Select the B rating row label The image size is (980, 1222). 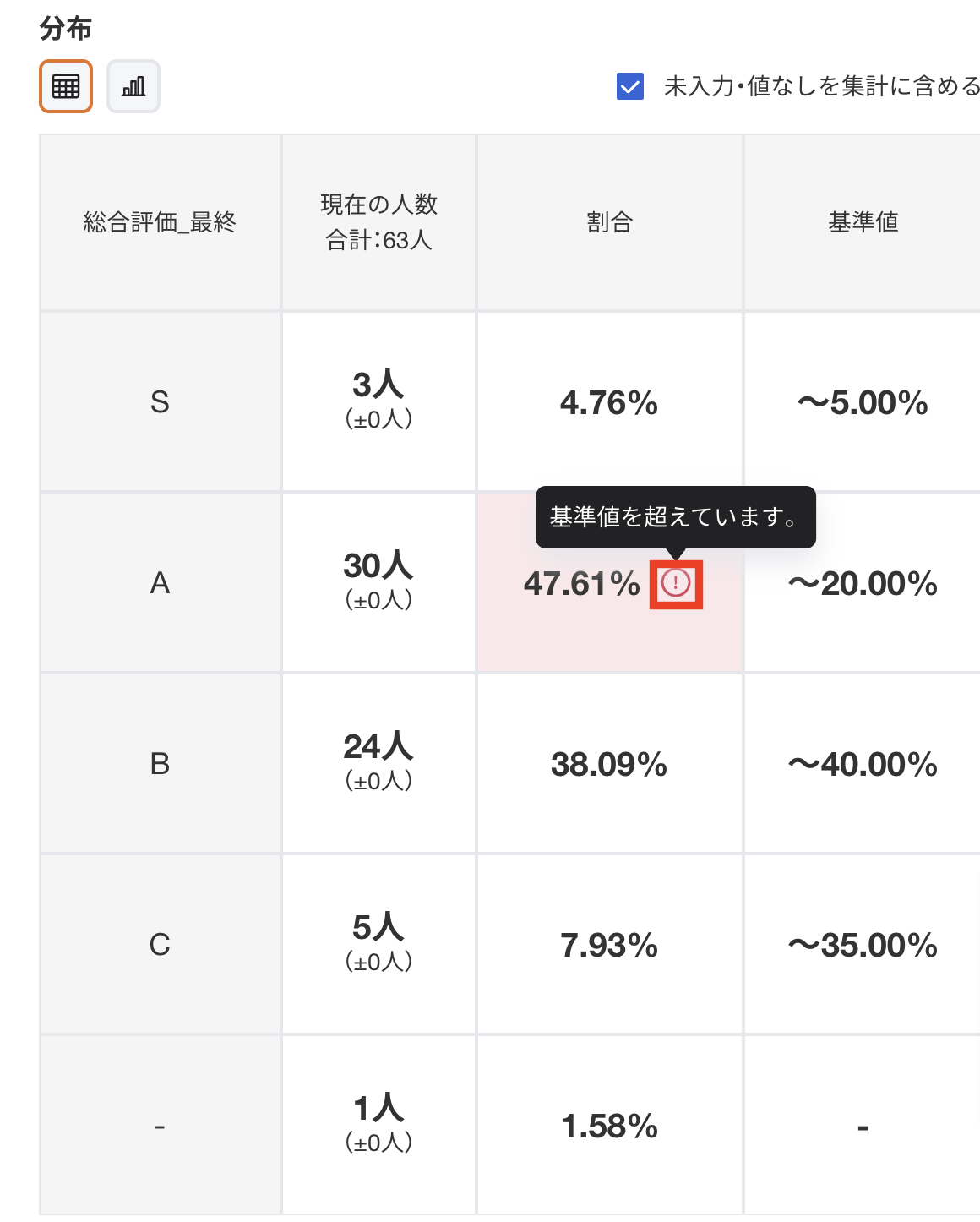pyautogui.click(x=160, y=764)
